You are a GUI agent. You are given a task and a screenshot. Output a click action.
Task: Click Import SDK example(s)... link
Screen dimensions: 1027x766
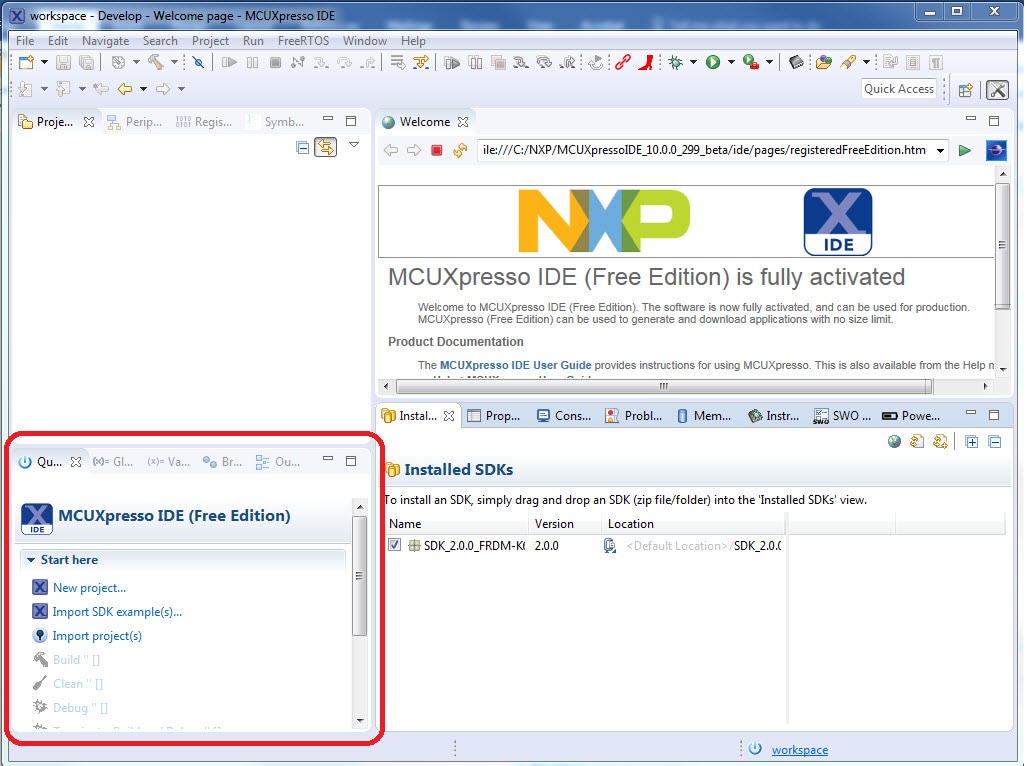point(117,612)
